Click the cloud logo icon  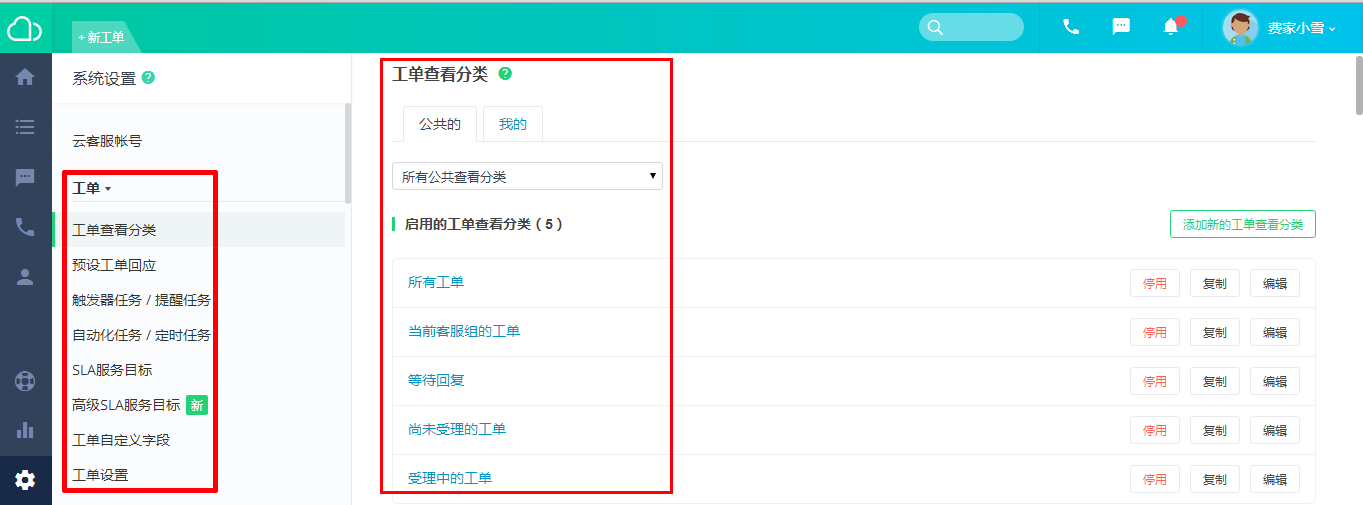25,29
